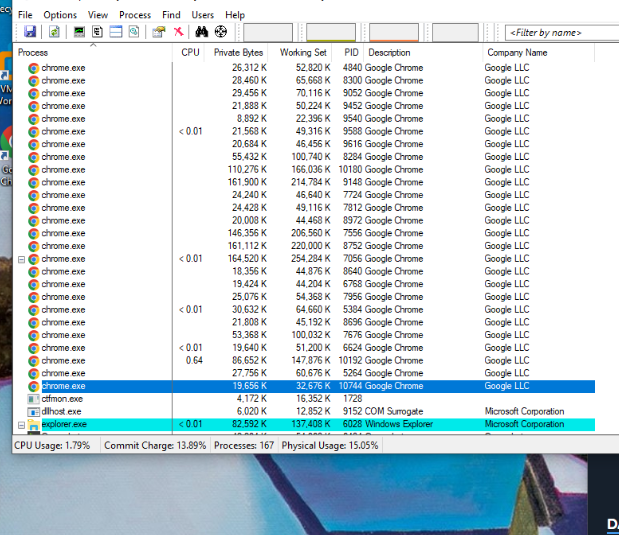The image size is (619, 535).
Task: Open the File menu
Action: pos(25,15)
